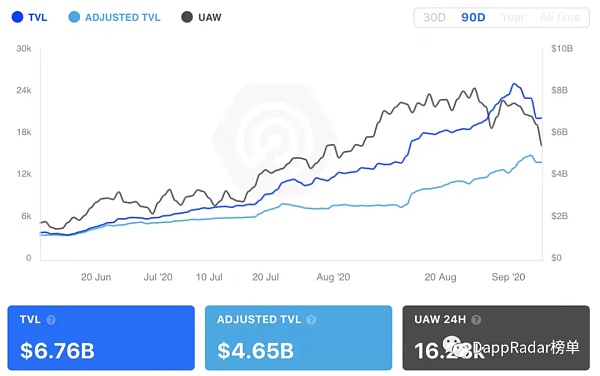The height and width of the screenshot is (376, 600).
Task: Click the TVL legend label text
Action: tap(38, 18)
